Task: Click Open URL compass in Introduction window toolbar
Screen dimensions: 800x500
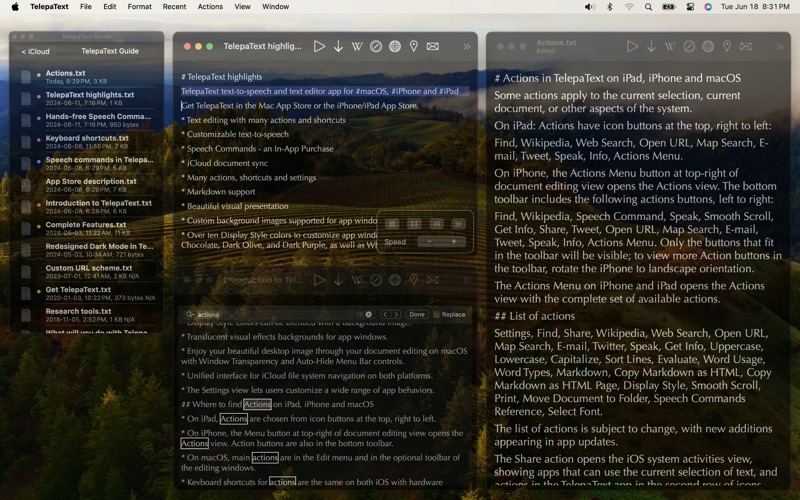Action: pos(376,280)
